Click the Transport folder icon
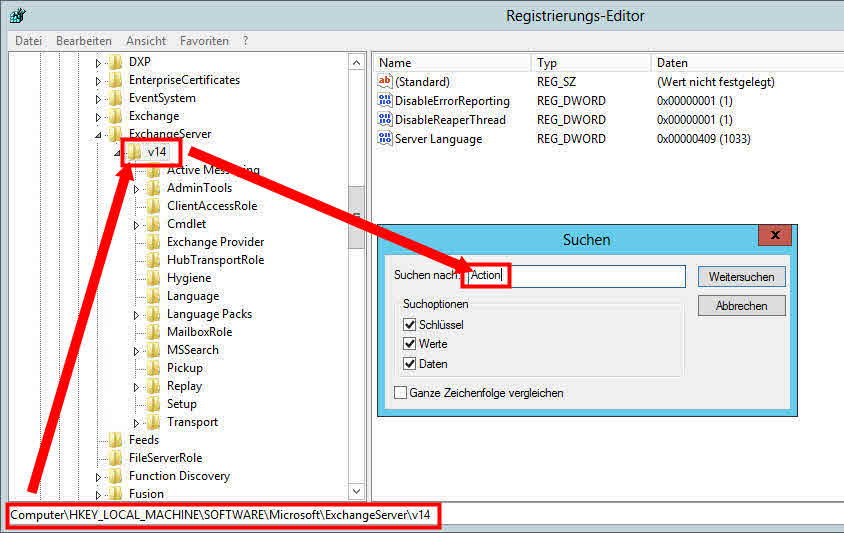Screen dimensions: 844x533 153,422
